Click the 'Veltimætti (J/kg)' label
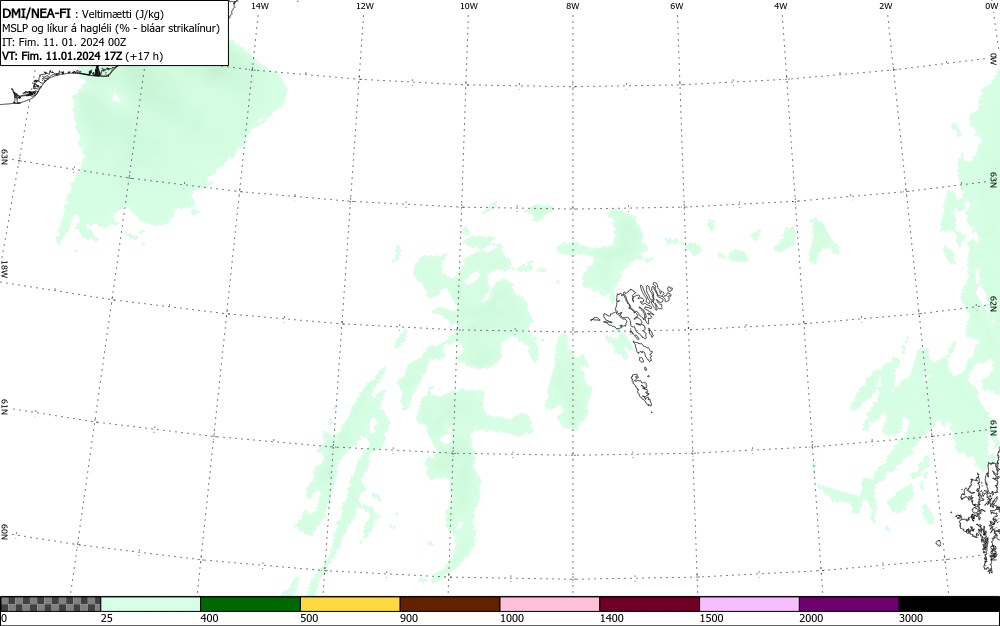This screenshot has height=626, width=1000. coord(123,14)
